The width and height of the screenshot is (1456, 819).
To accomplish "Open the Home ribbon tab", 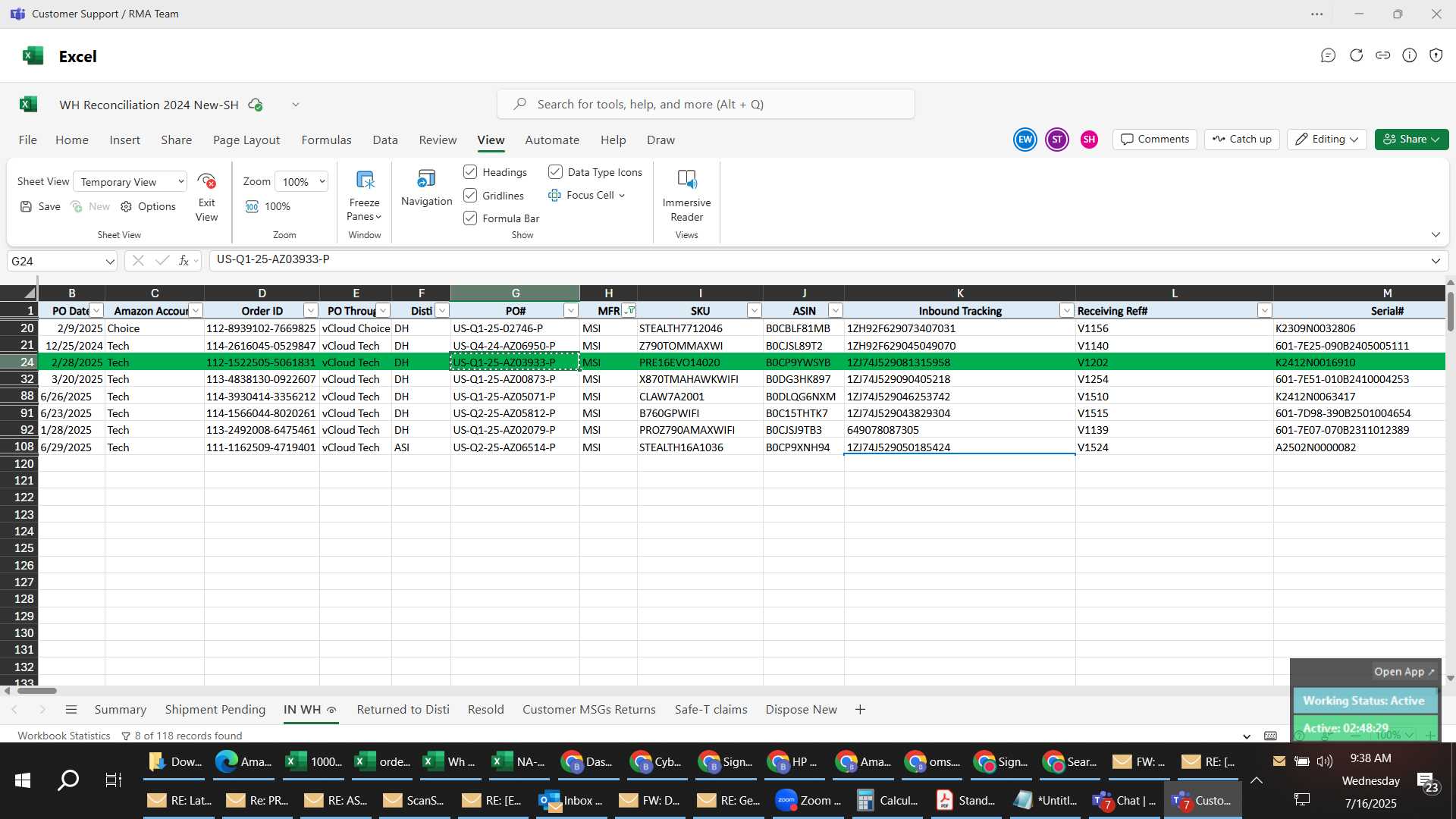I will click(72, 140).
